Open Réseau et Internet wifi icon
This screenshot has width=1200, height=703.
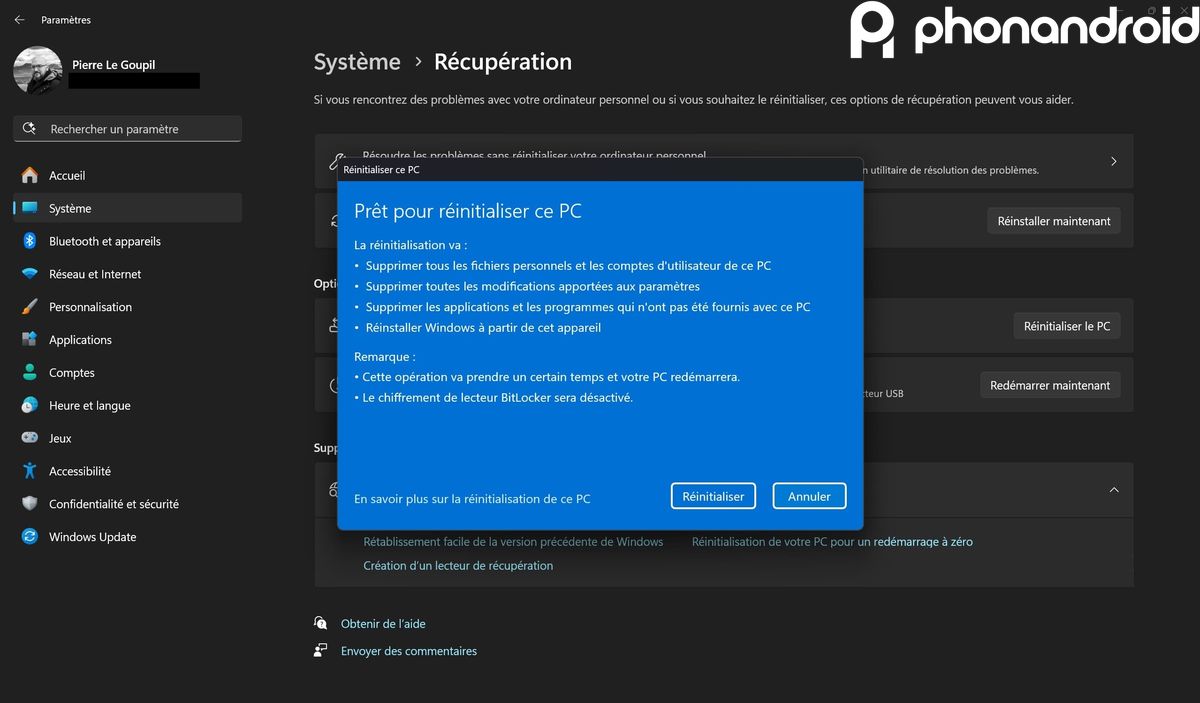[x=30, y=274]
